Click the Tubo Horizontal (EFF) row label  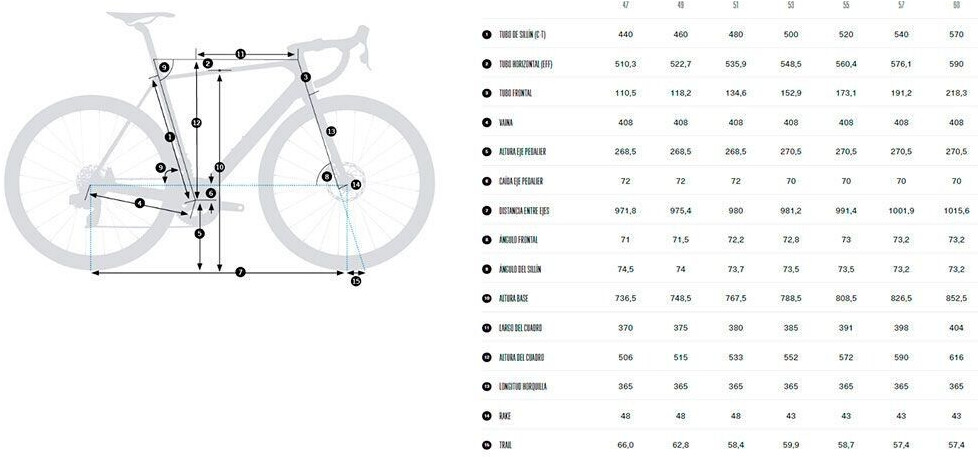pos(526,63)
